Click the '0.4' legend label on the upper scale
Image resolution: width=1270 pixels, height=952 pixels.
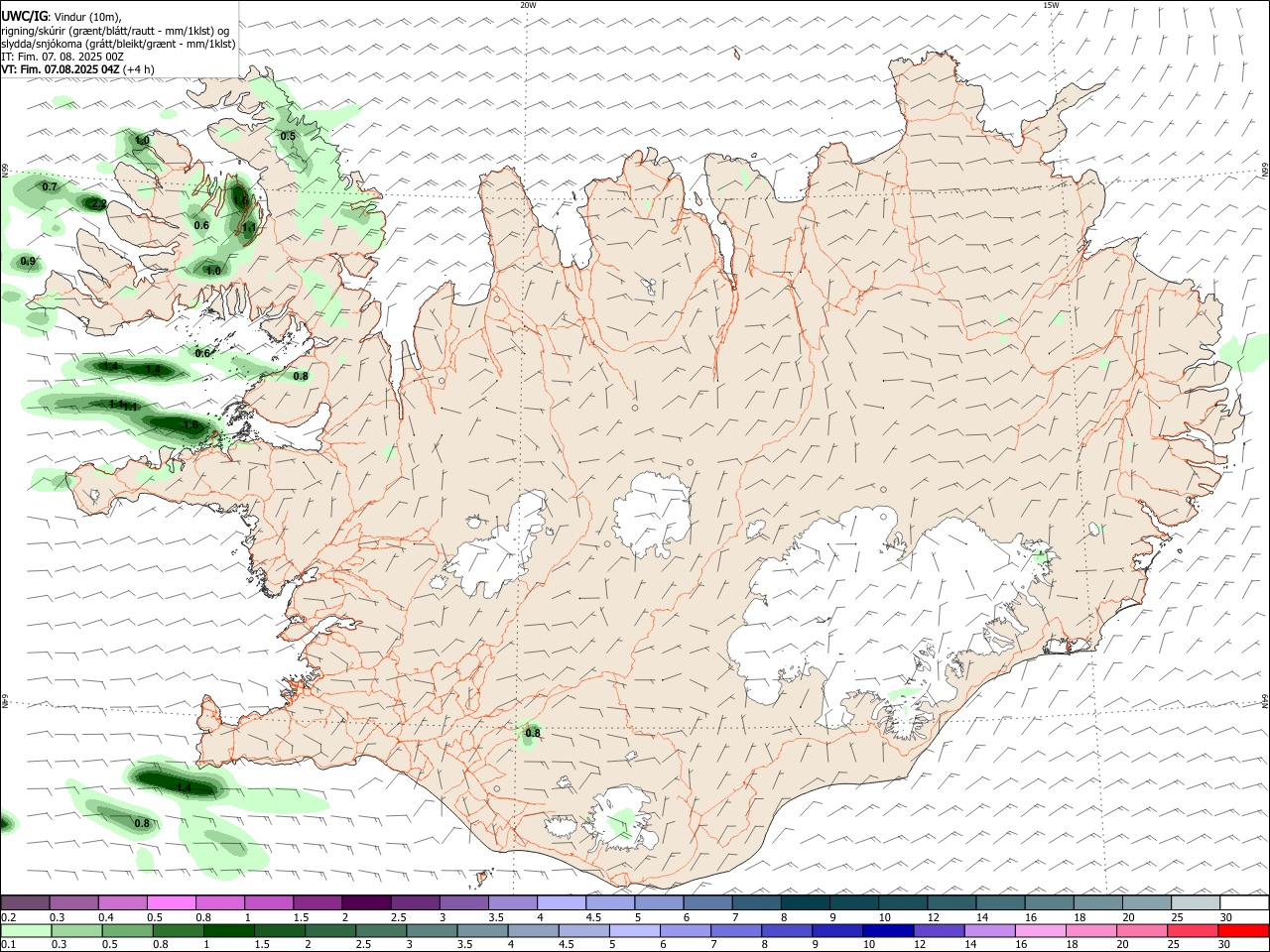(x=106, y=917)
